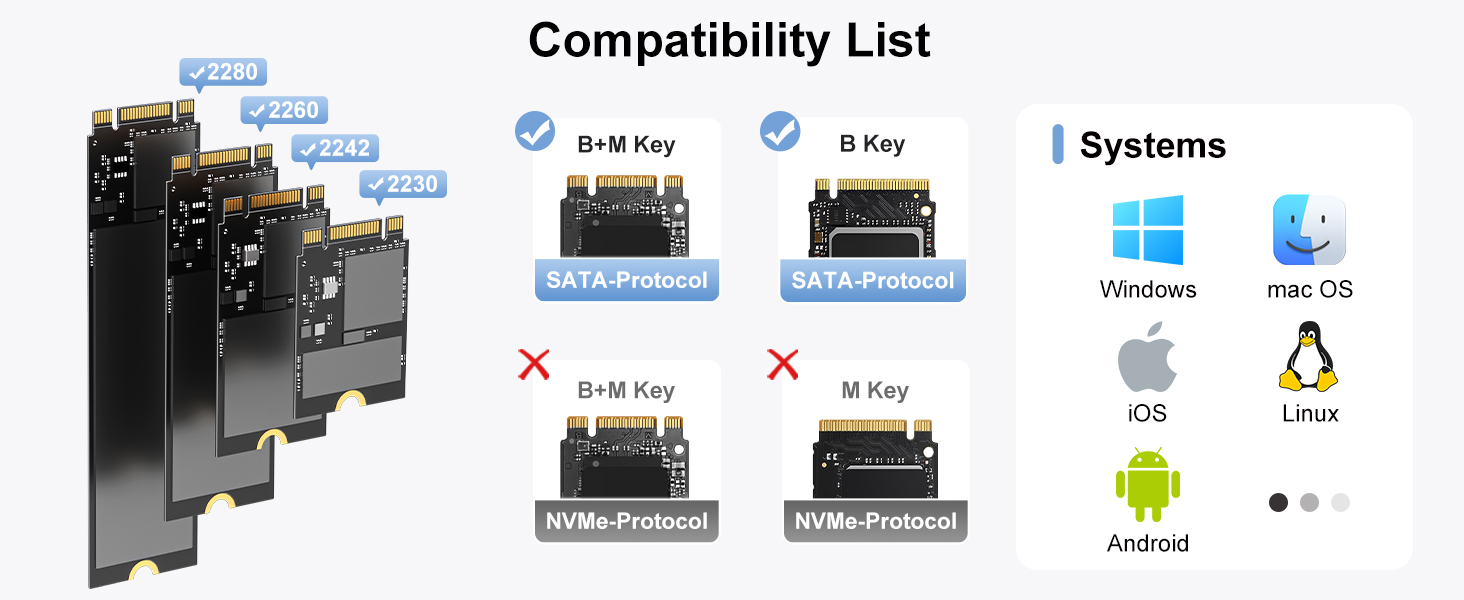Click the blue bar beside Systems heading

pyautogui.click(x=1058, y=145)
